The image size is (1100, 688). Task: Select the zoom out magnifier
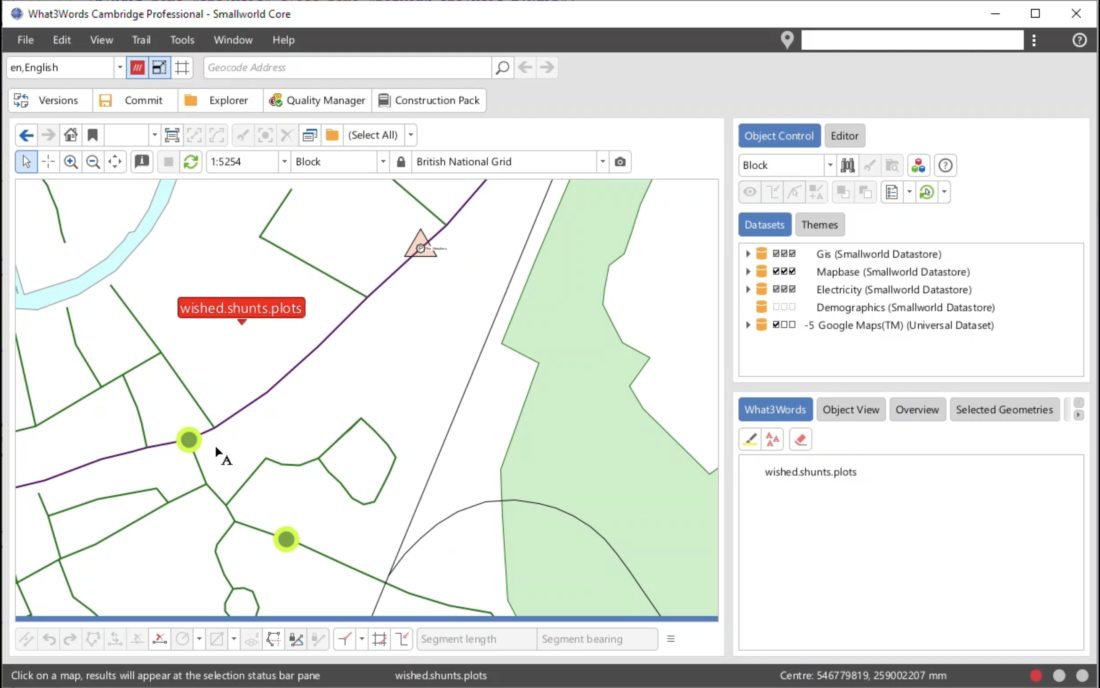93,161
